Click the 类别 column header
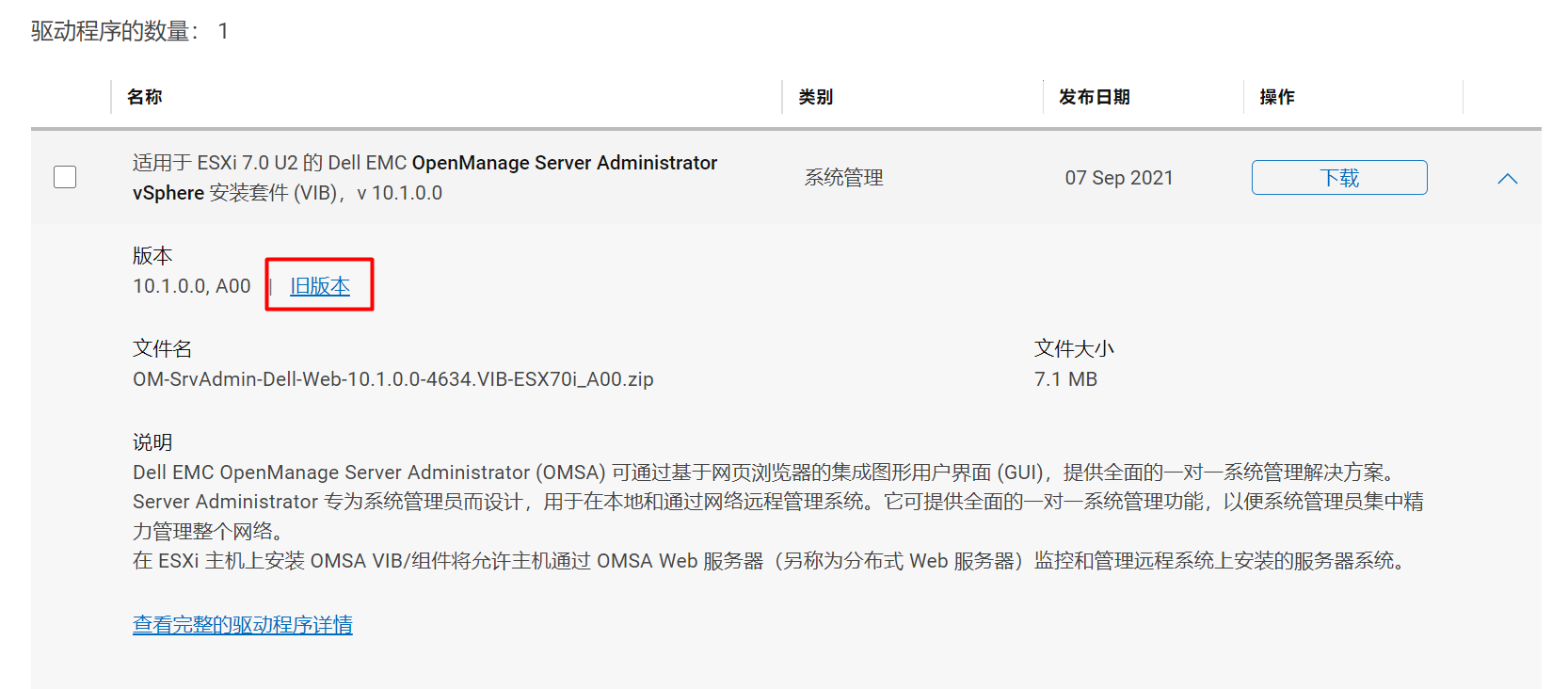 [816, 97]
